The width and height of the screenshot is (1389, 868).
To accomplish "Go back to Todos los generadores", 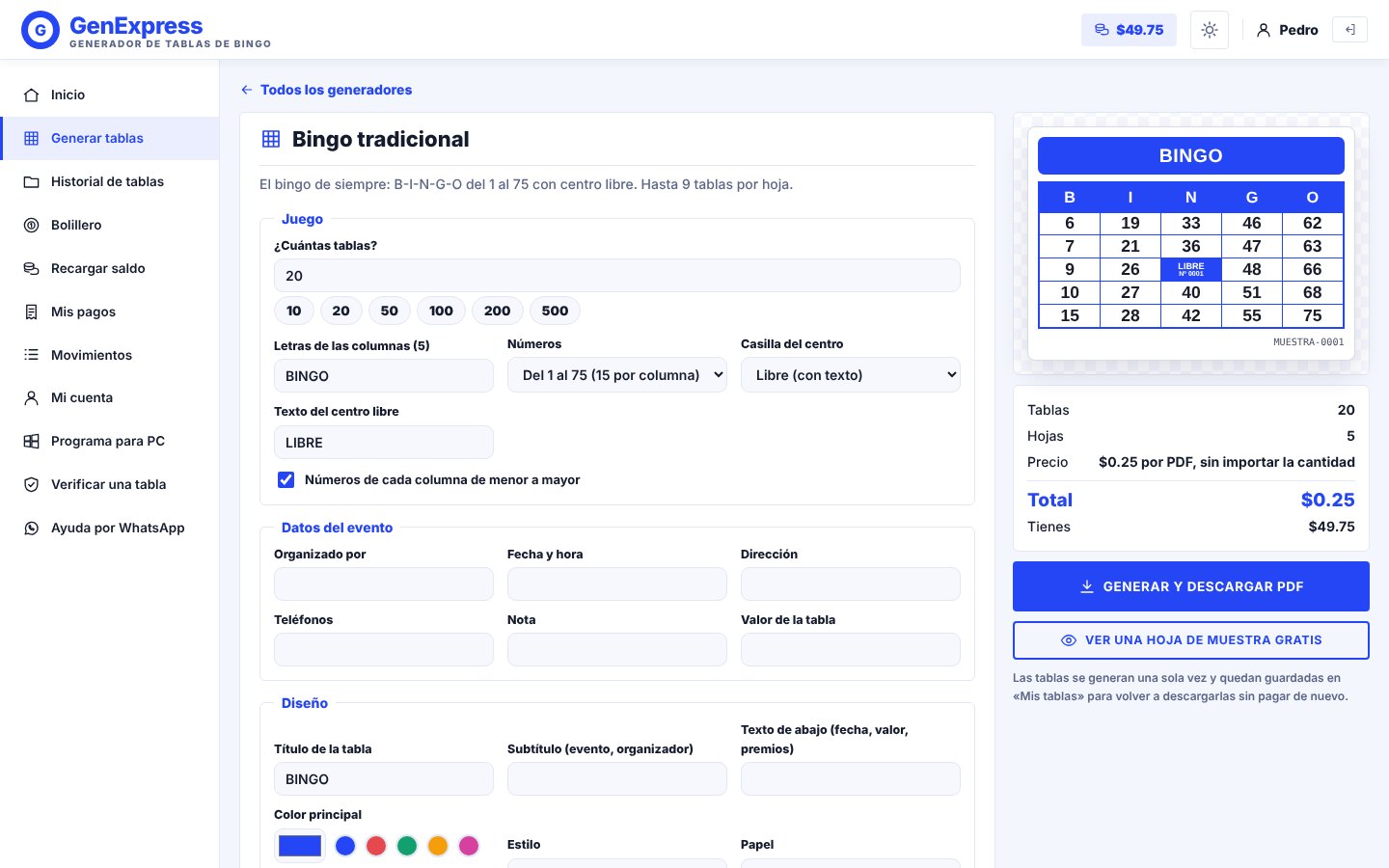I will pos(326,90).
